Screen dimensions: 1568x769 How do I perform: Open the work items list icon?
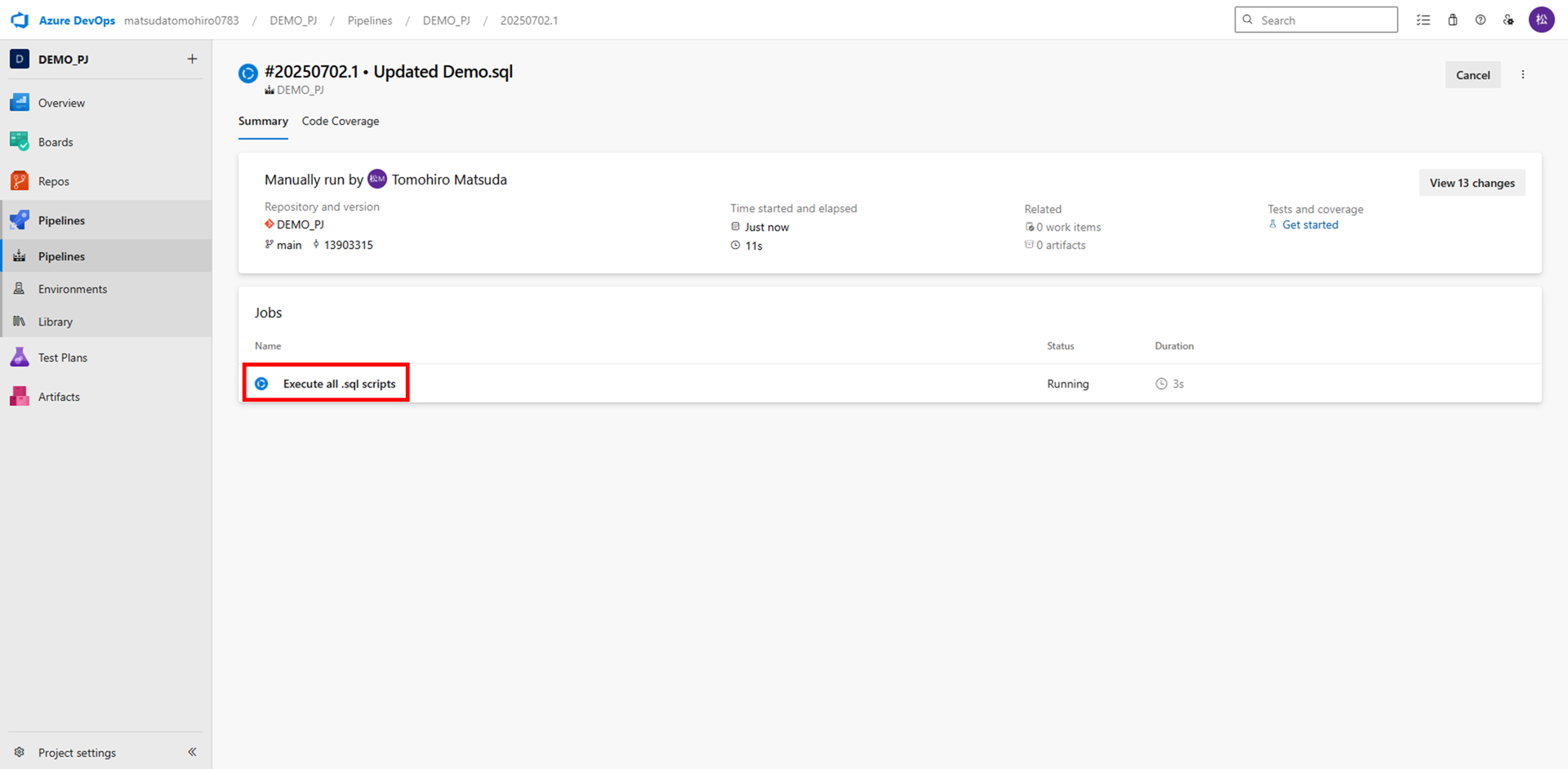[x=1423, y=20]
